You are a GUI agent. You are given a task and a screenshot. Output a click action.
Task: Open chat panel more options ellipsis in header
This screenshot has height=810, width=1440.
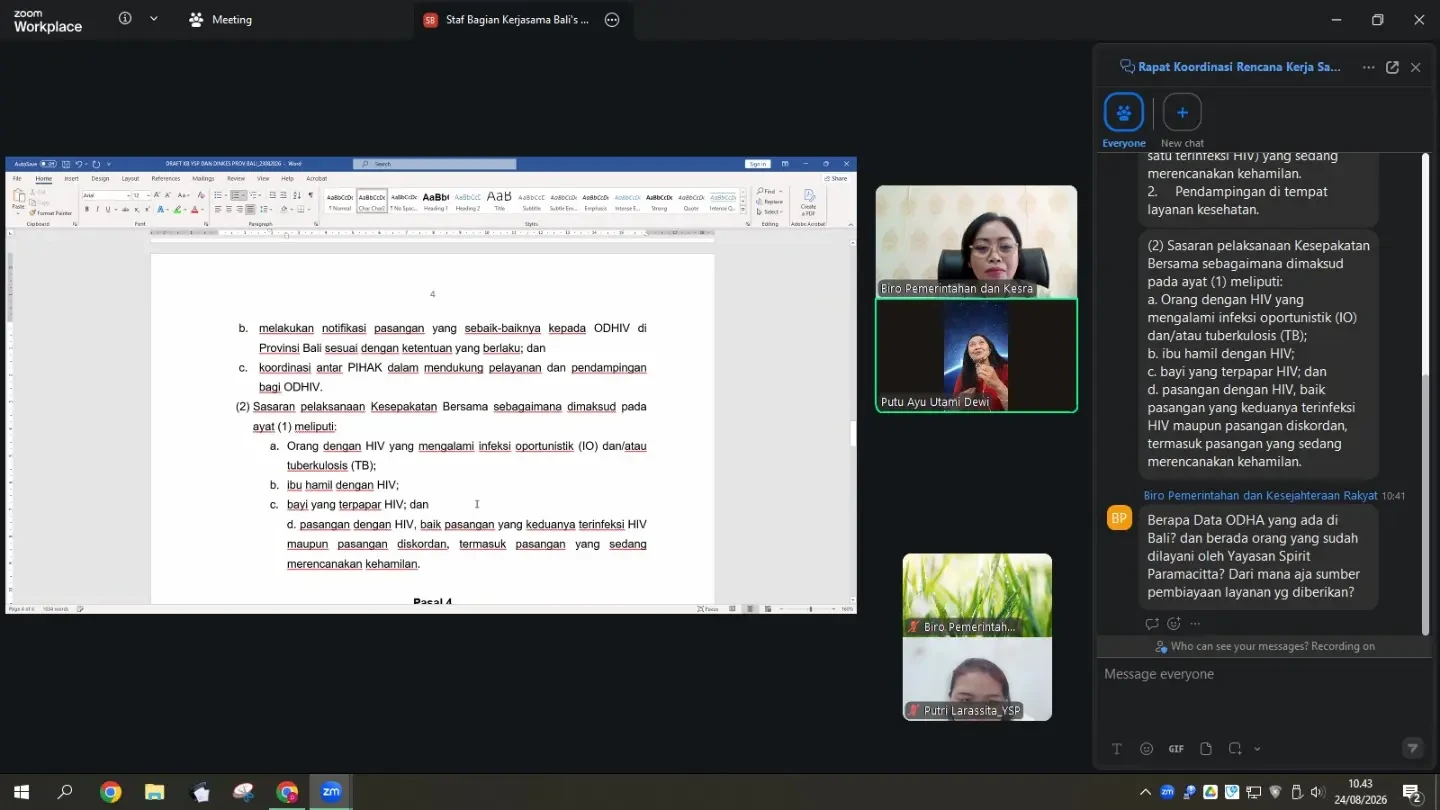pos(1368,67)
